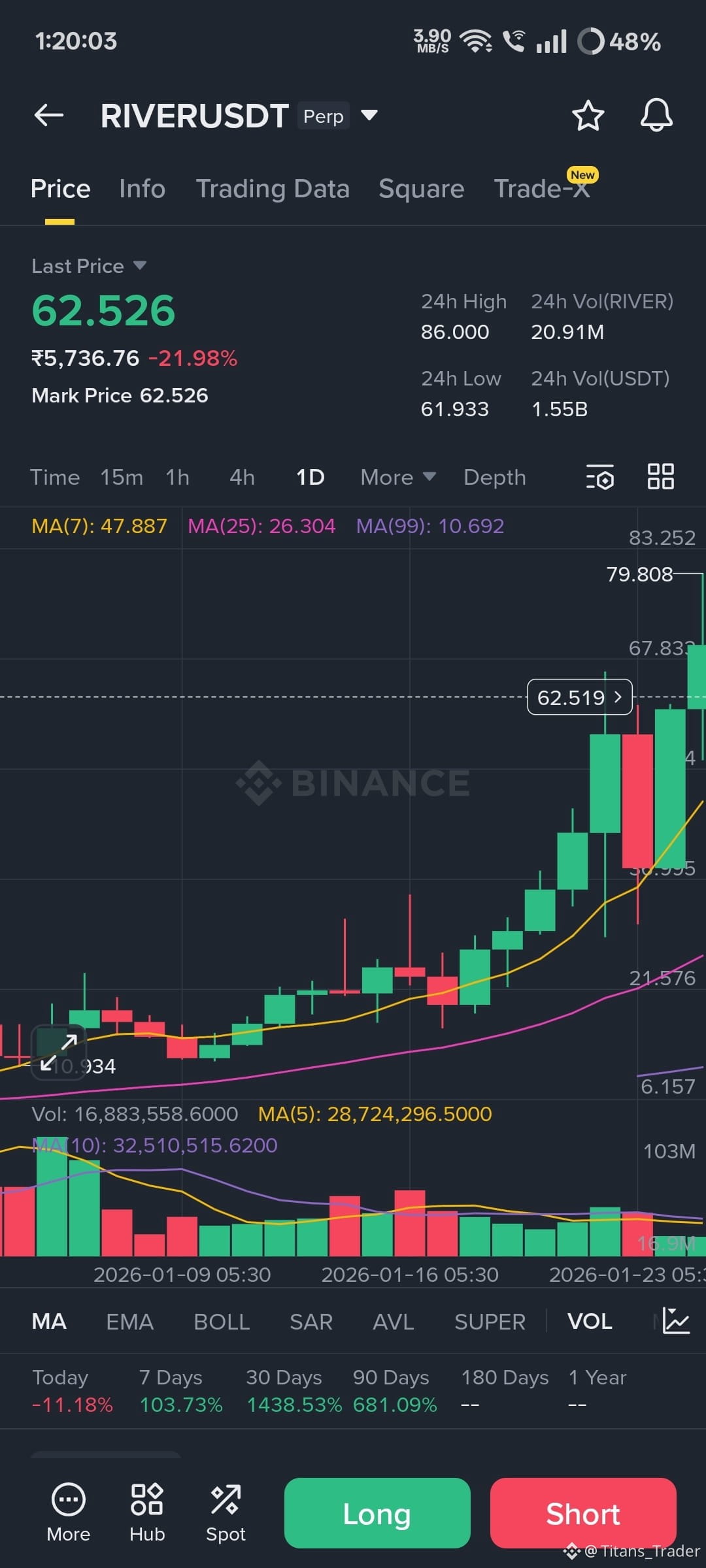Switch to Spot trading in the bottom bar

(x=226, y=1512)
